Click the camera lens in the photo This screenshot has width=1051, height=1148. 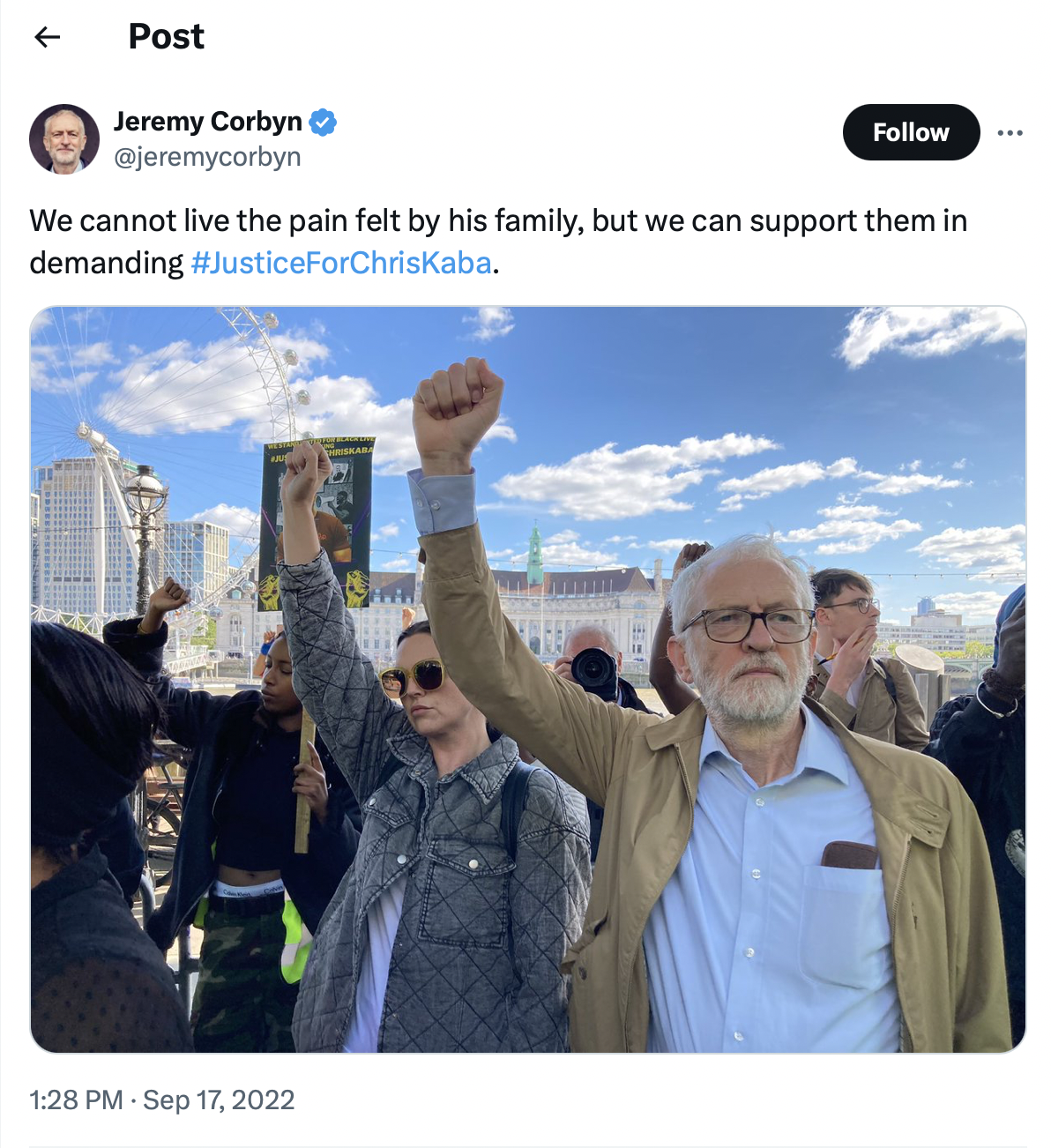594,670
